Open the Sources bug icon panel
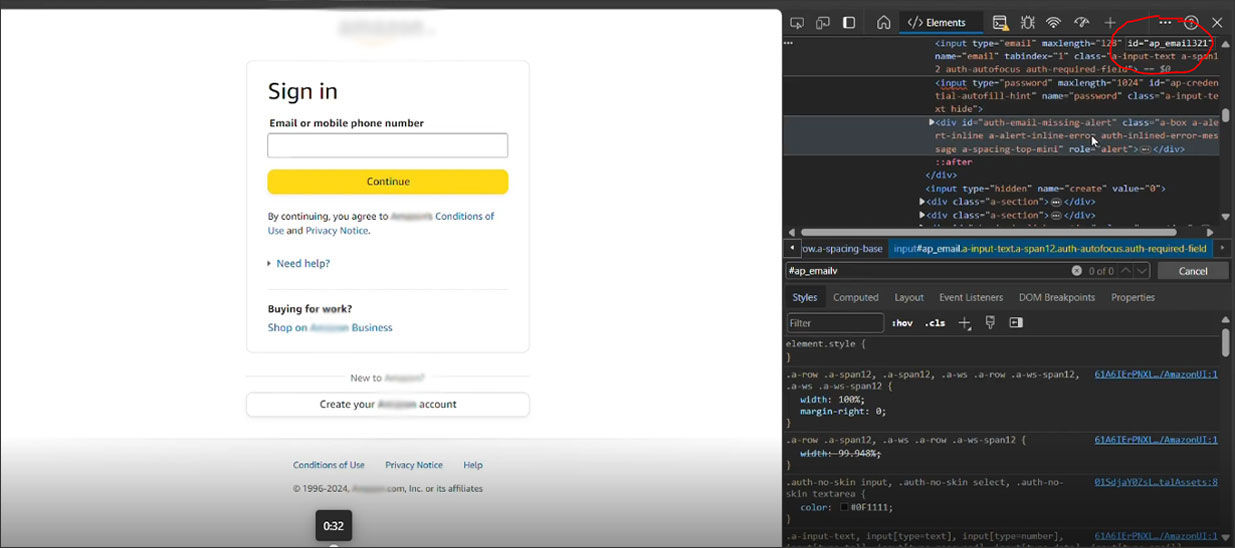1235x549 pixels. tap(1027, 22)
